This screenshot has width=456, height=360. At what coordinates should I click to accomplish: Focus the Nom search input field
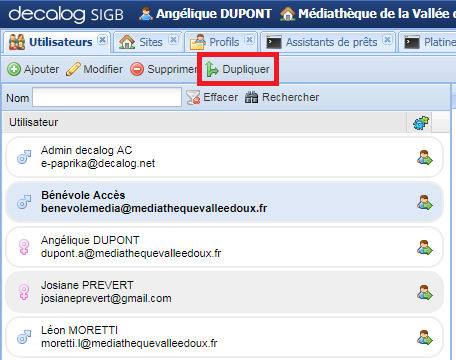click(107, 97)
